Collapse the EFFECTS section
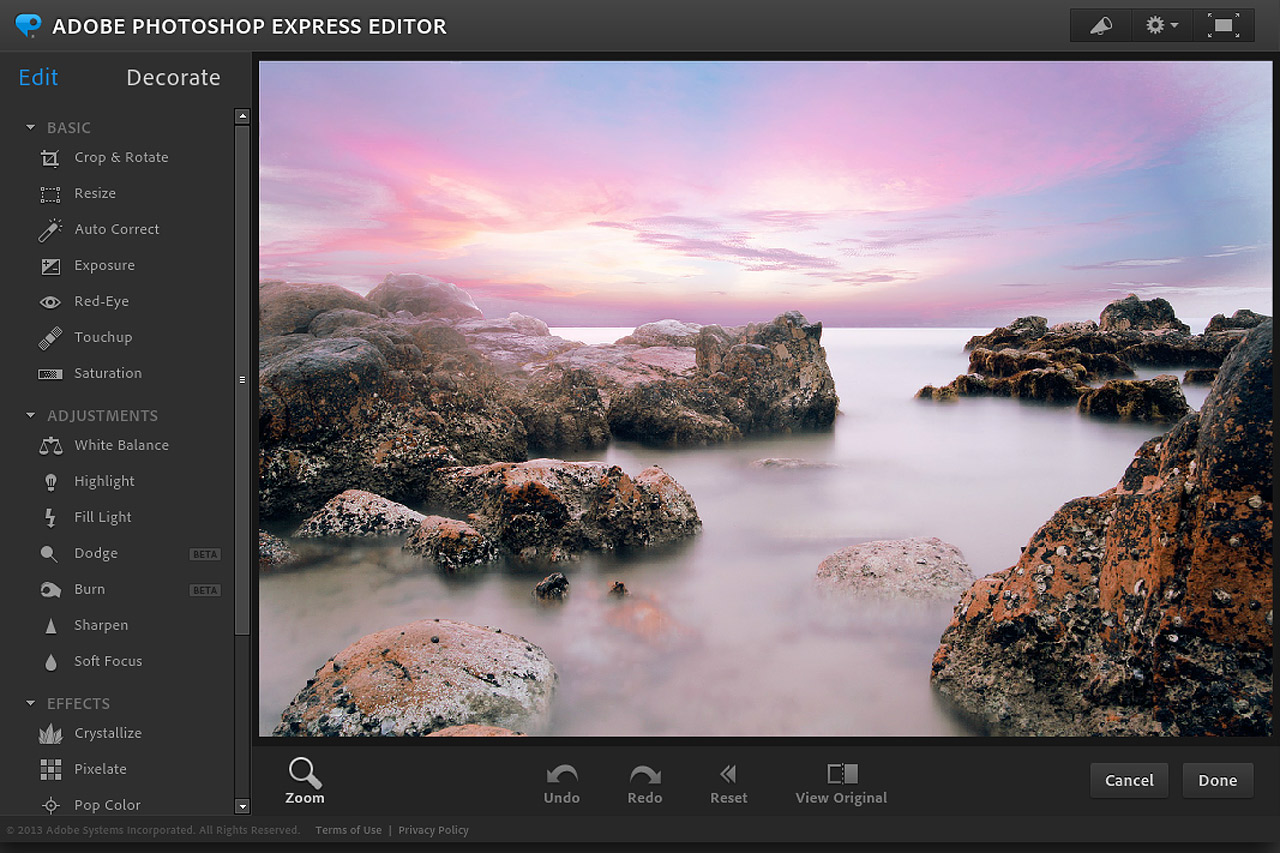Viewport: 1280px width, 853px height. 29,703
